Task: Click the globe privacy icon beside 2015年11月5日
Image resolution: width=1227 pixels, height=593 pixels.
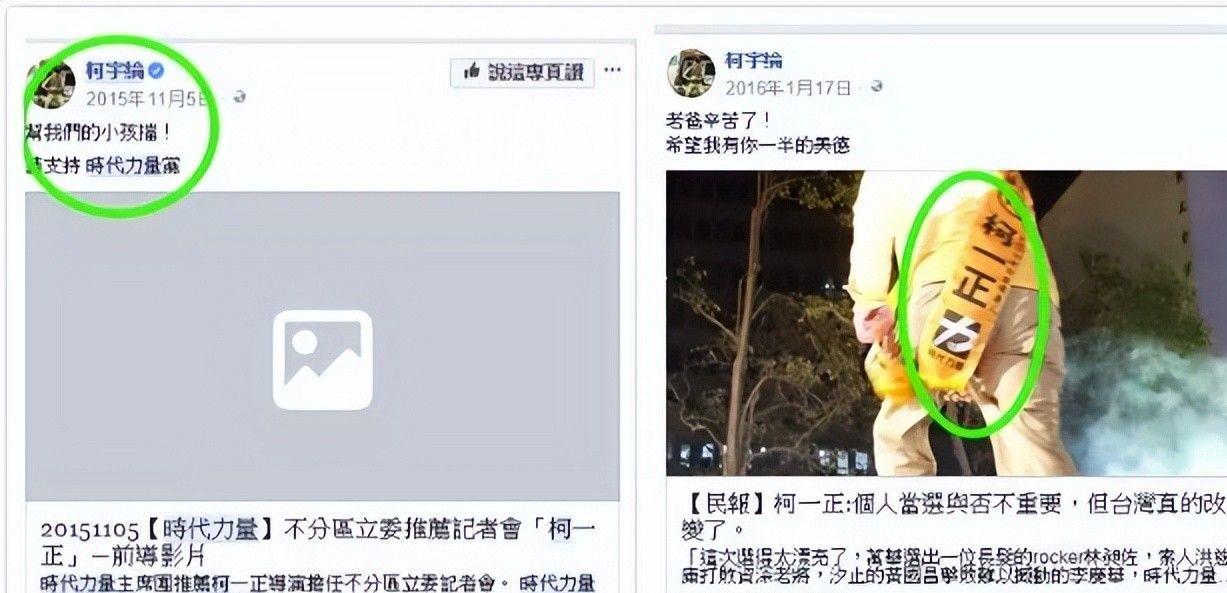Action: (x=239, y=98)
